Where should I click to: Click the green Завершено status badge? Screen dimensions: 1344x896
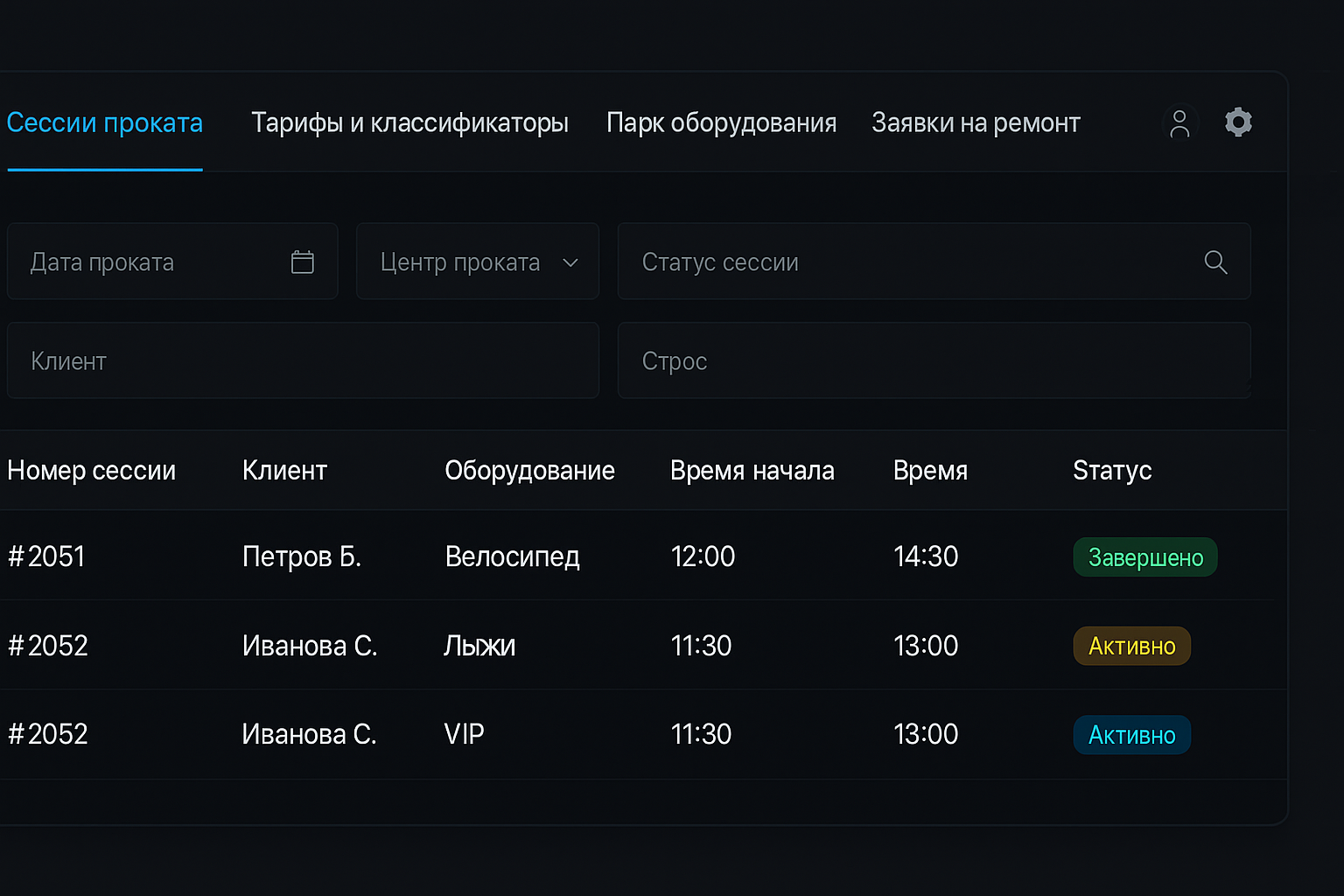click(x=1144, y=557)
